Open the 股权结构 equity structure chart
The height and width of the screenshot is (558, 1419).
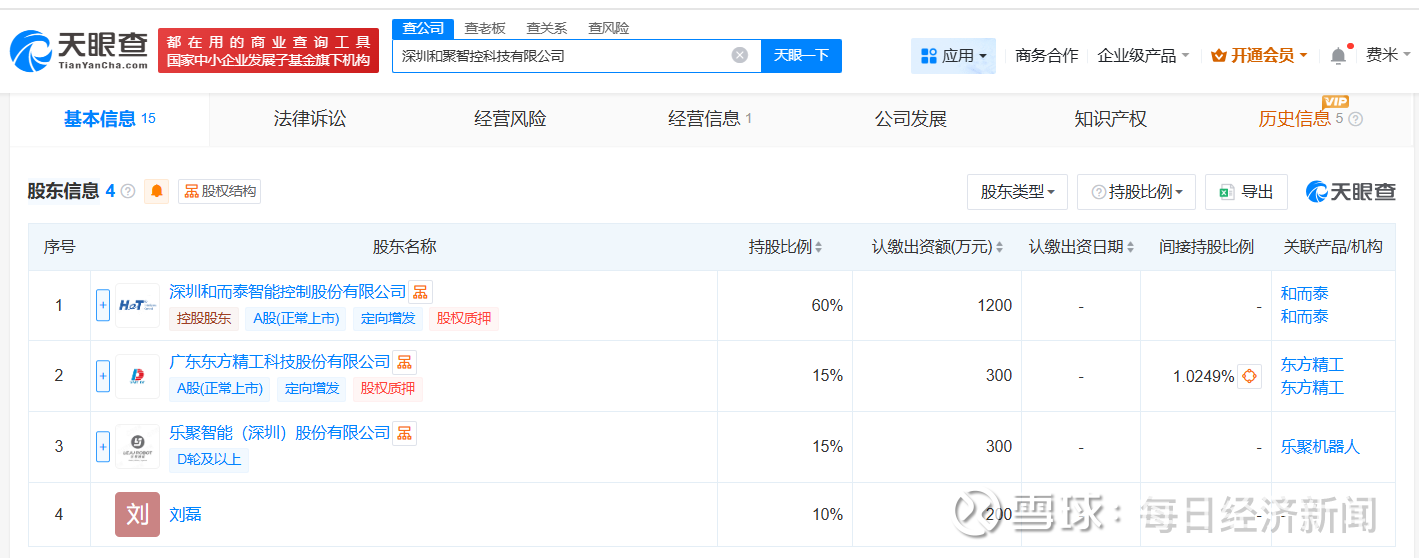tap(220, 191)
